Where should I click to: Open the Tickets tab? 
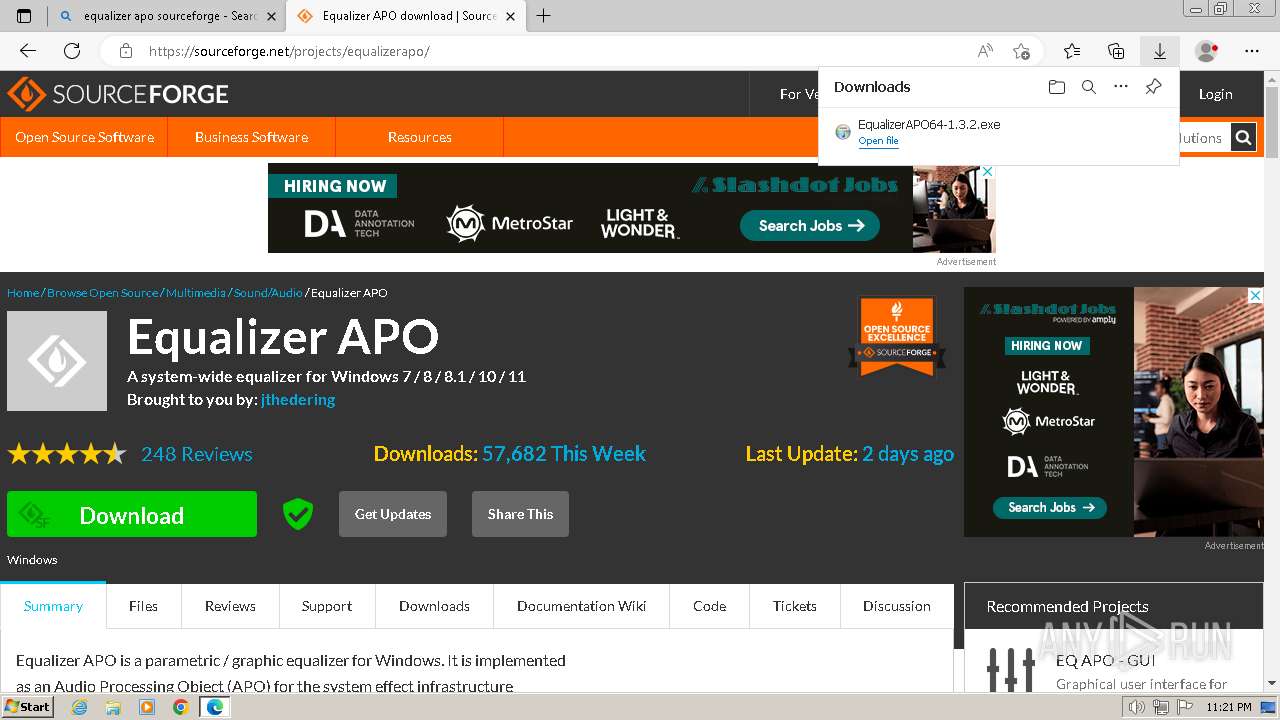click(x=795, y=606)
